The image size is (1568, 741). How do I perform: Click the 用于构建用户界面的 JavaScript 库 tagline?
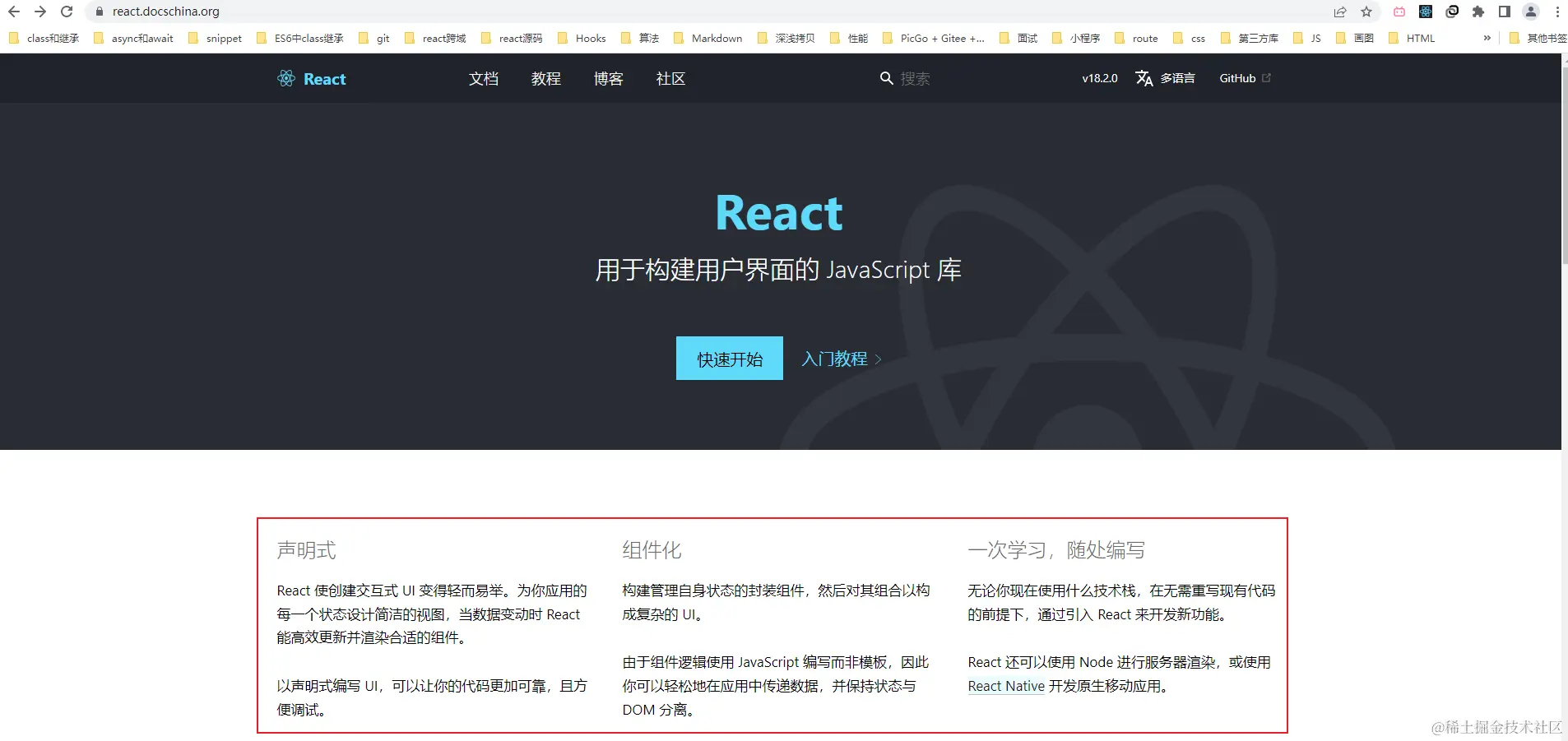[778, 270]
